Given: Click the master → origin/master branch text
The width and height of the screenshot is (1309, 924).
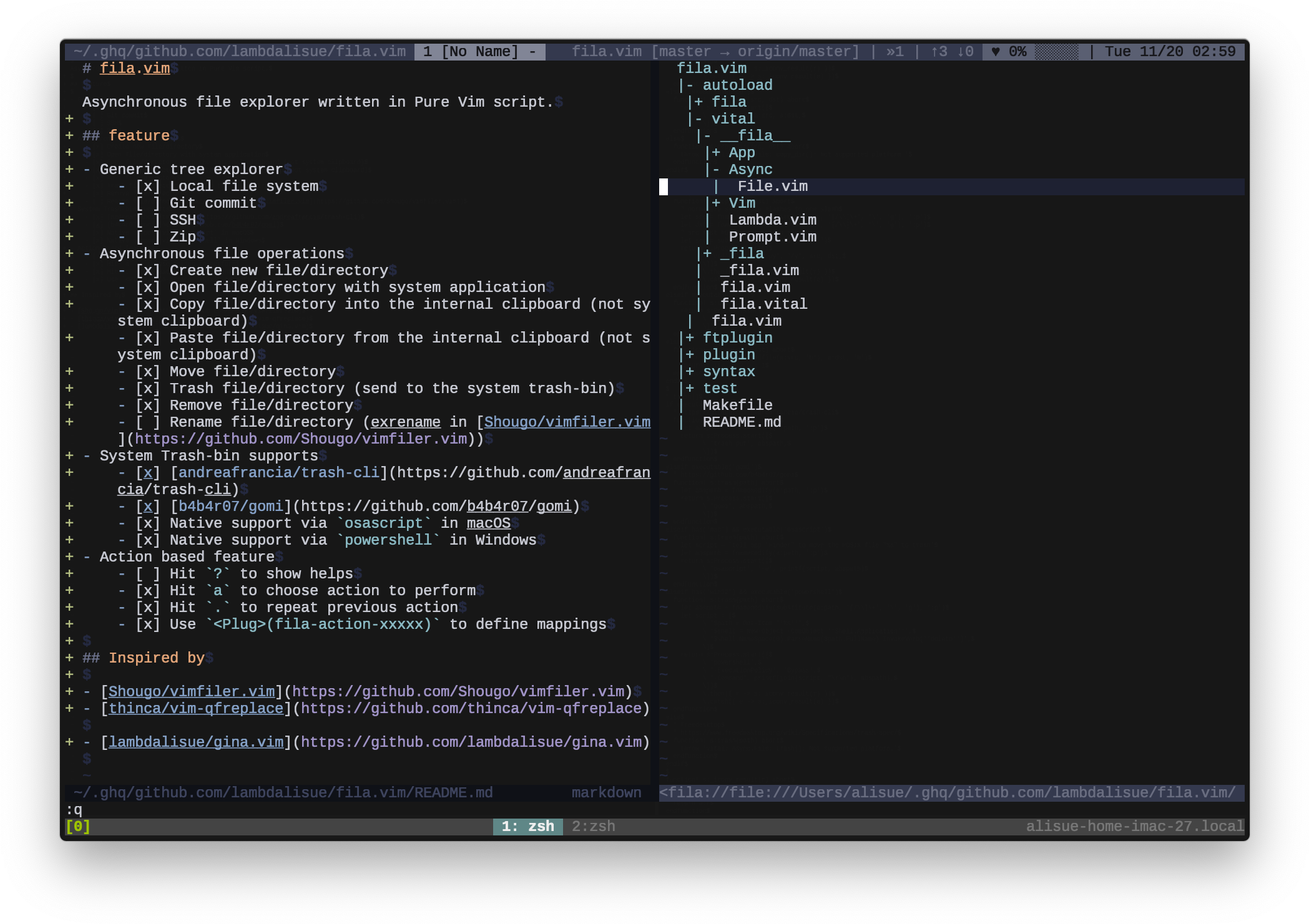Looking at the screenshot, I should point(755,51).
